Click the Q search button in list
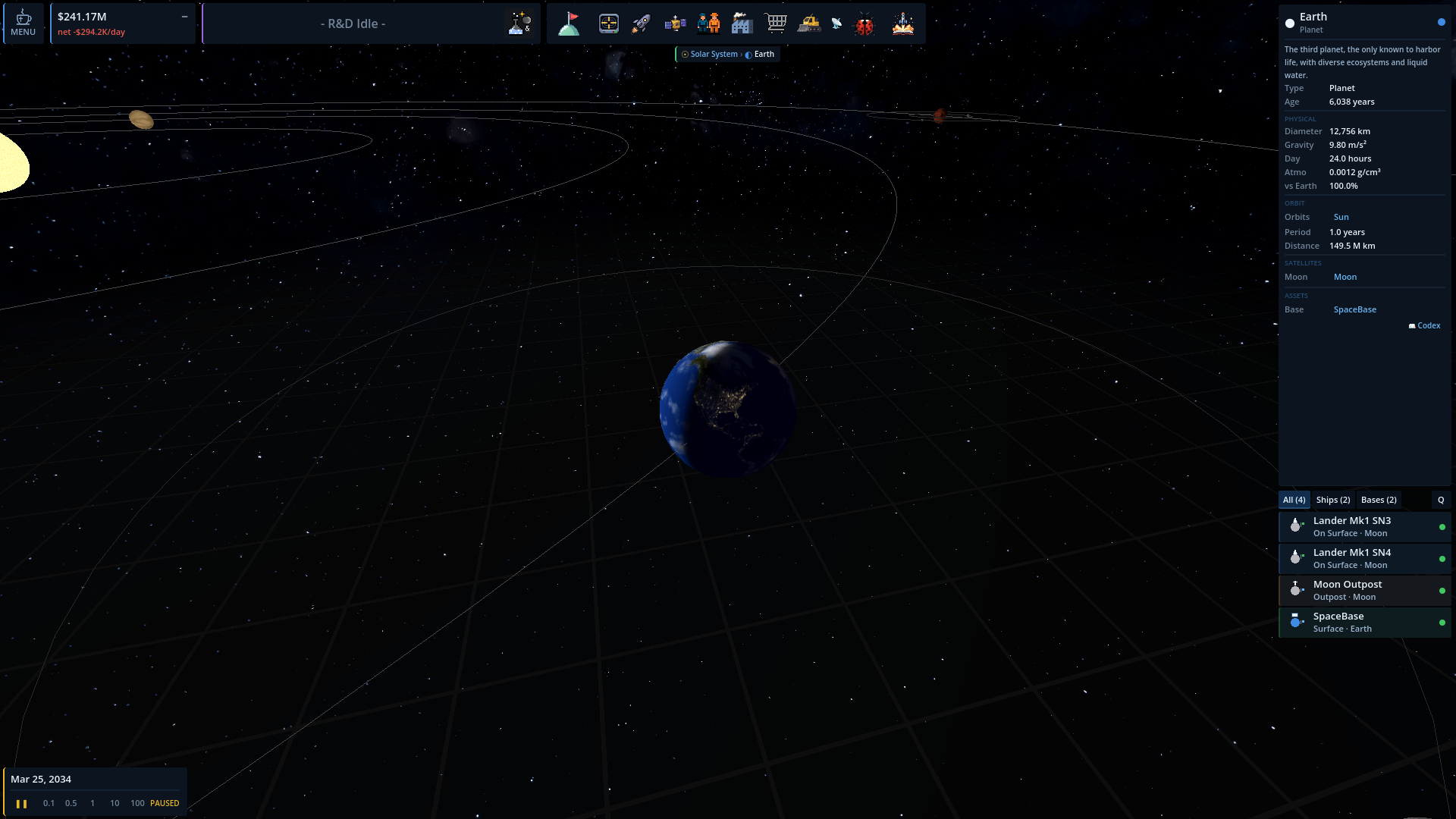 coord(1441,500)
